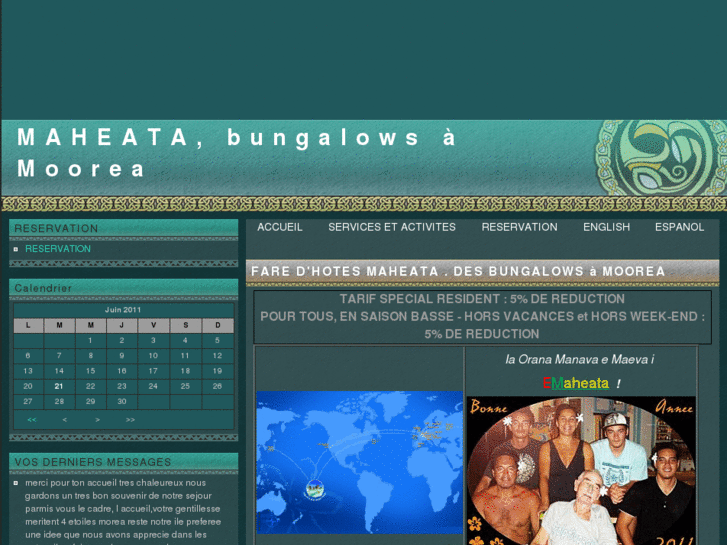
Task: Open the ACCUEIL menu item
Action: pos(280,227)
